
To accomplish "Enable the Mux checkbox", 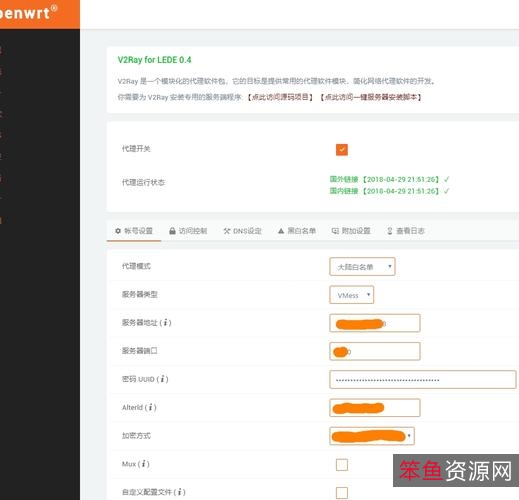I will tap(342, 464).
